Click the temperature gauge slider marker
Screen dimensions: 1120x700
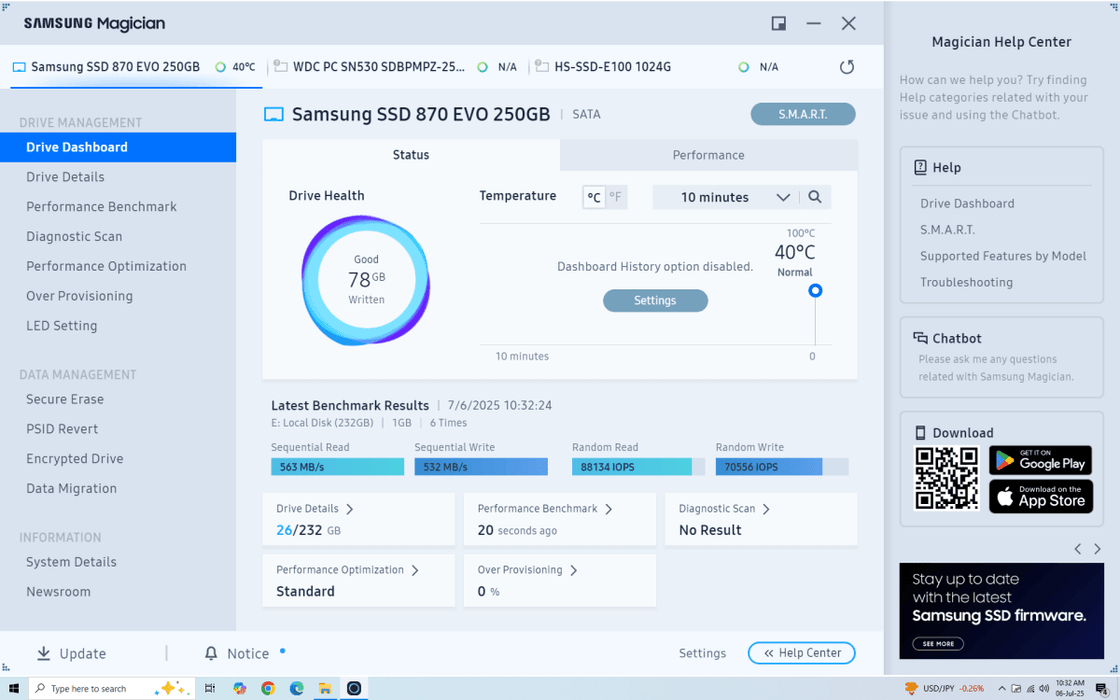[x=815, y=291]
